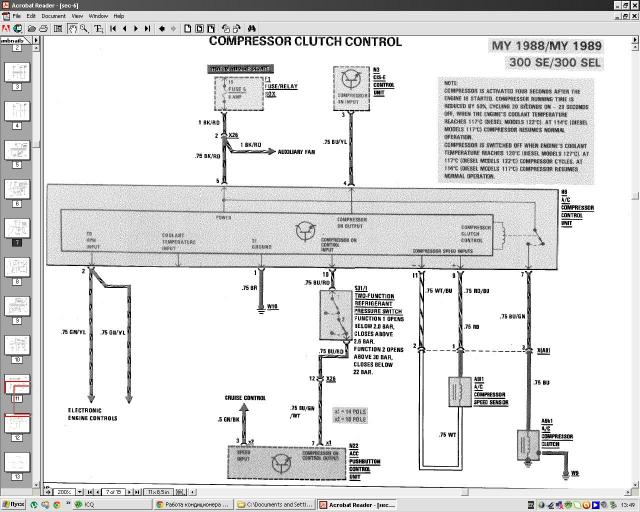The image size is (640, 512).
Task: Open the zoom level dropdown arrow
Action: (80, 492)
